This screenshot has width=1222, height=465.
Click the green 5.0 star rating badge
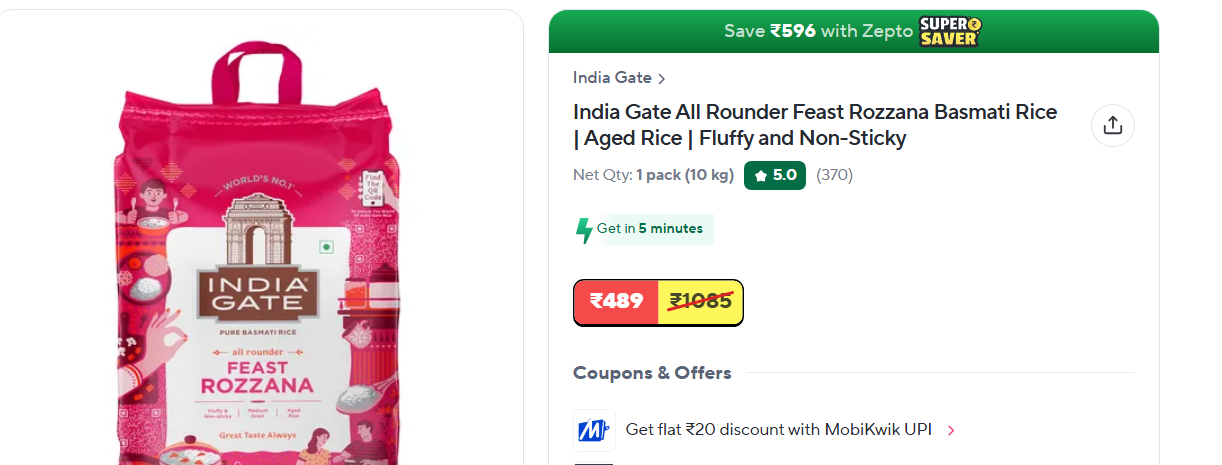coord(774,175)
